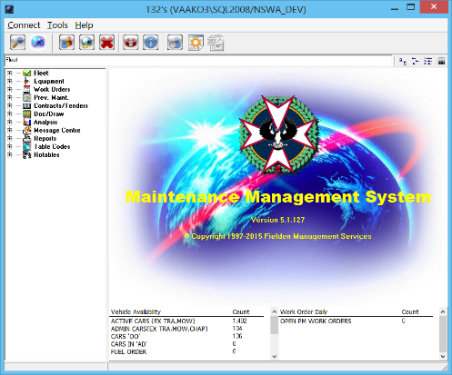This screenshot has width=452, height=375.
Task: Open the Connect menu
Action: (x=24, y=25)
